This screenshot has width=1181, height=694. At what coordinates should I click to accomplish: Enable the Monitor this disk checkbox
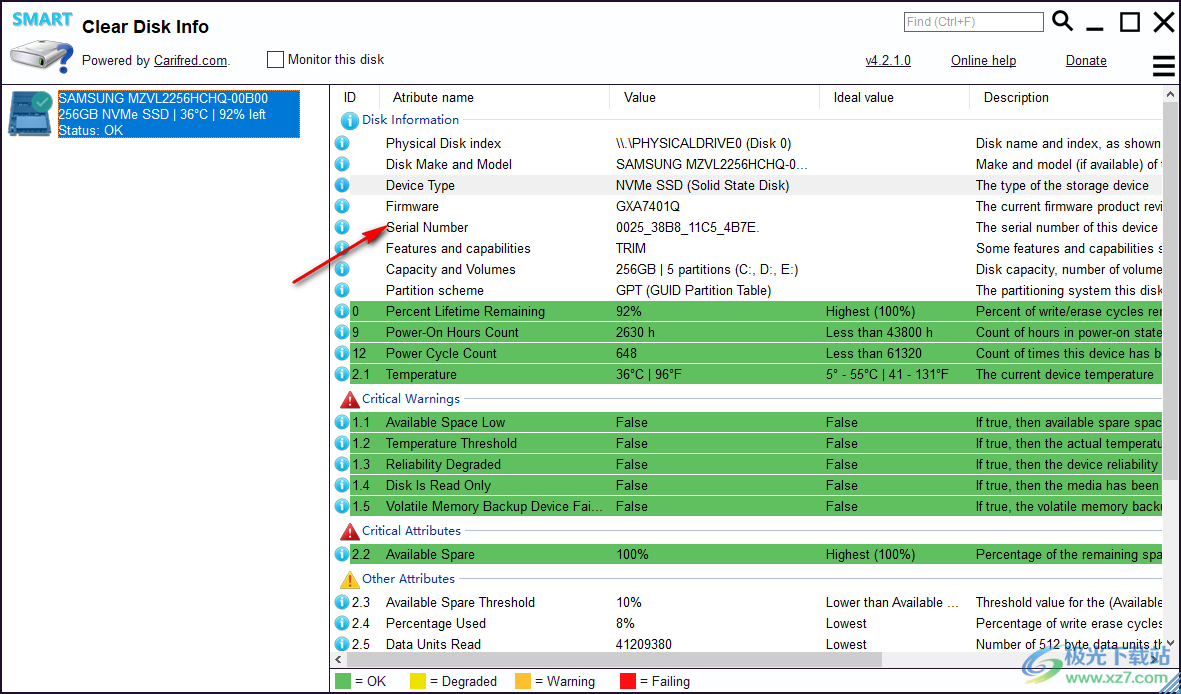click(276, 60)
